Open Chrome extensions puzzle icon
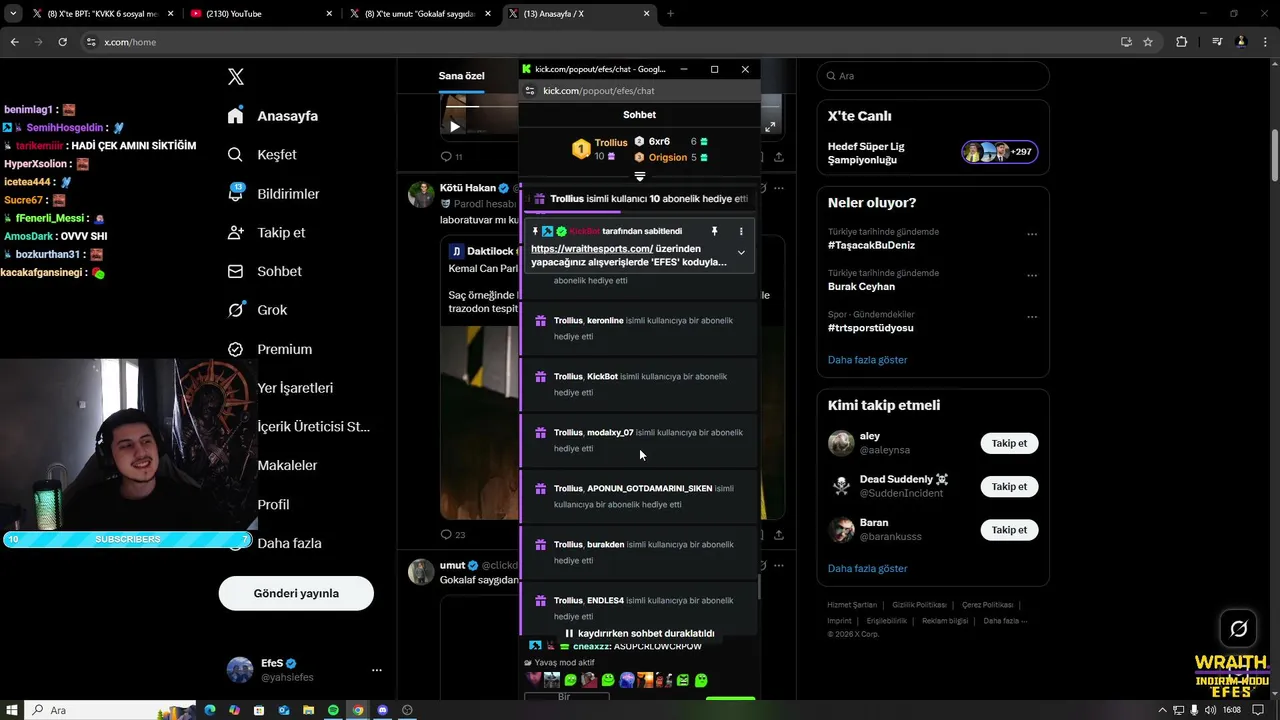1280x720 pixels. tap(1182, 42)
